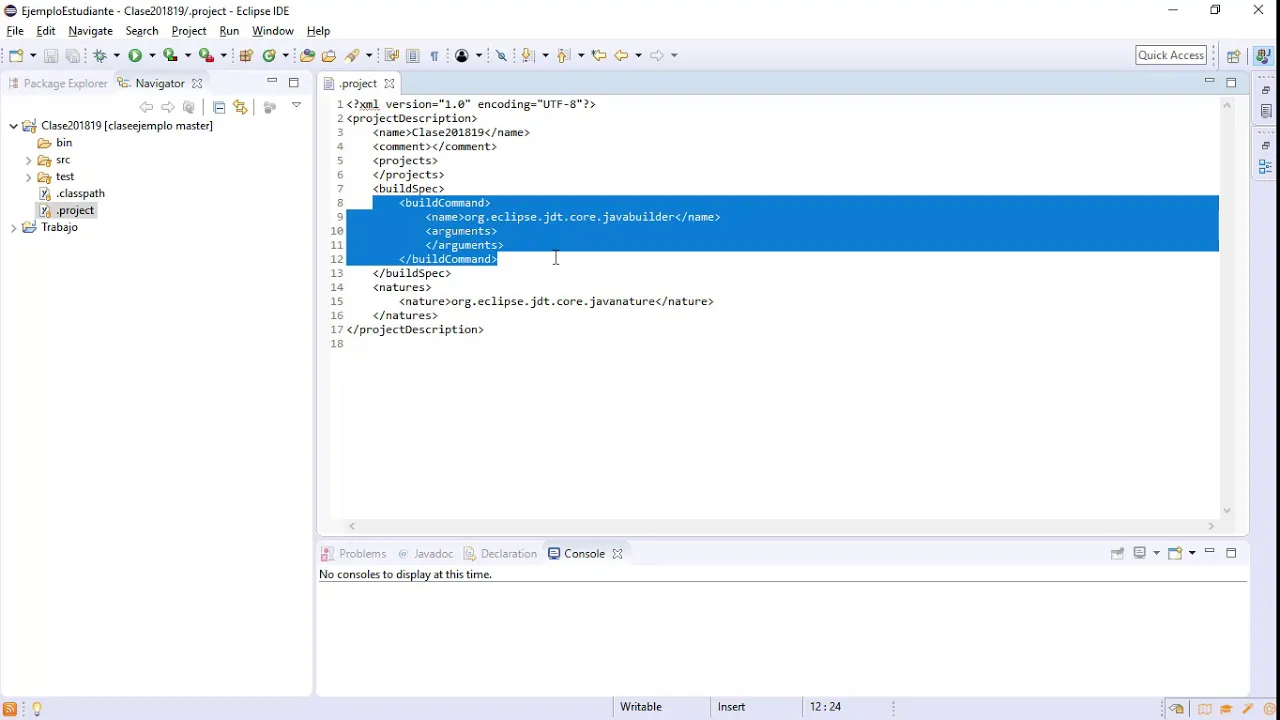Open the File menu
1280x720 pixels.
coord(15,31)
